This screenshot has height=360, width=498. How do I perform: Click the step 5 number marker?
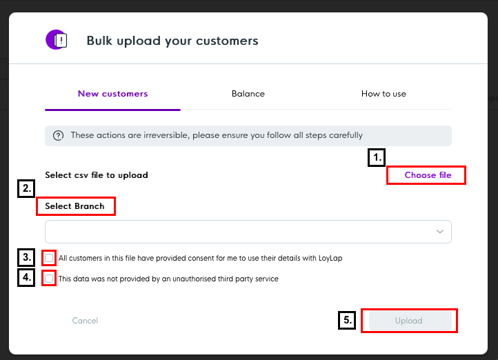(347, 320)
